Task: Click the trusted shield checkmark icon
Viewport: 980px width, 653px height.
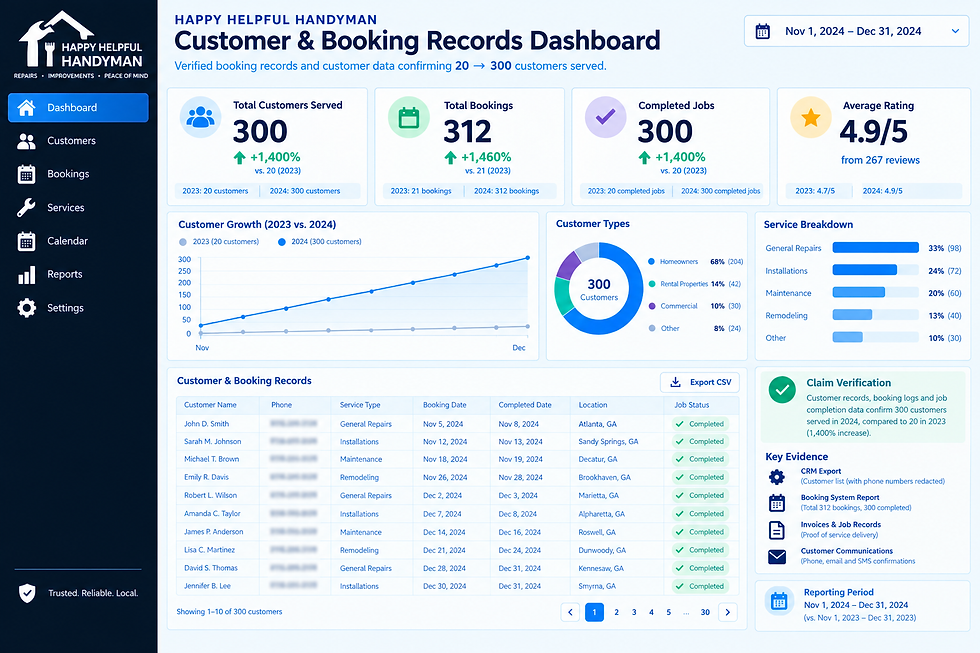Action: click(27, 593)
